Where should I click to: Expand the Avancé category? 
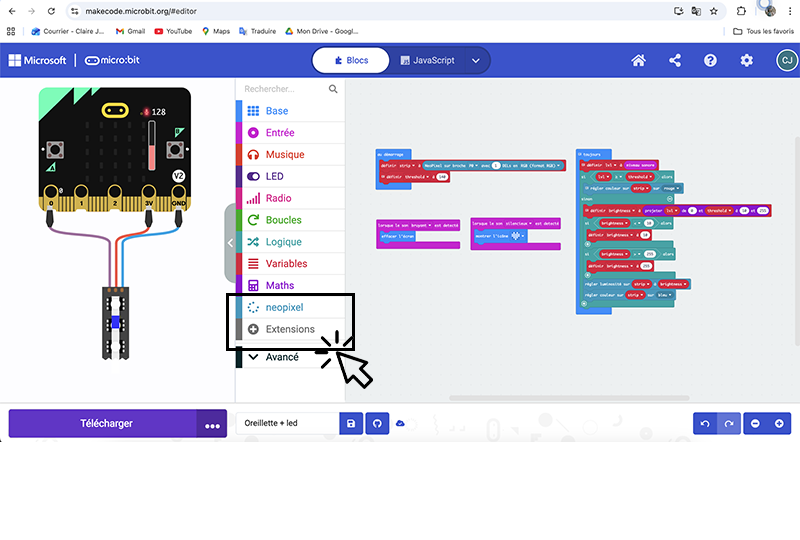click(x=281, y=357)
